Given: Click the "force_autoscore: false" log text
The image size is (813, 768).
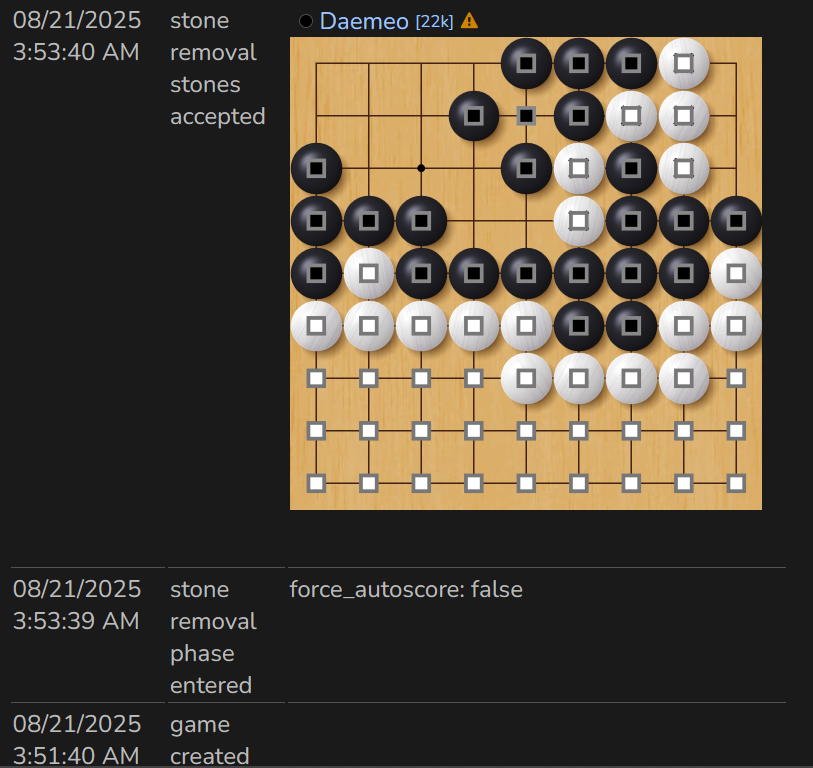Looking at the screenshot, I should (x=406, y=589).
